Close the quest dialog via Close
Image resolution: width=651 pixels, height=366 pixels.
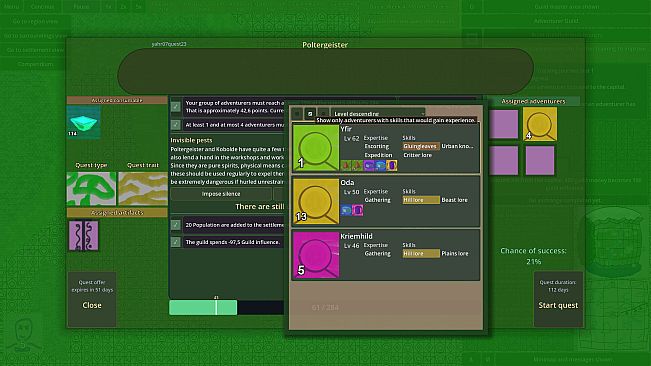pos(92,305)
